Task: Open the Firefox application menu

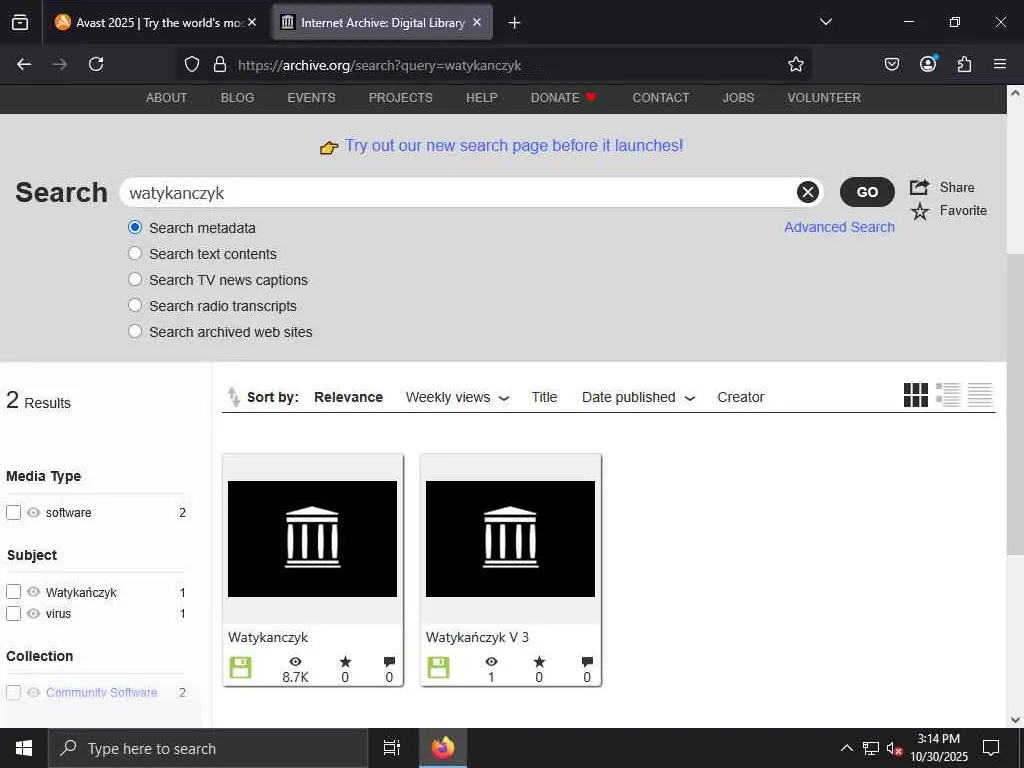Action: pos(1000,64)
